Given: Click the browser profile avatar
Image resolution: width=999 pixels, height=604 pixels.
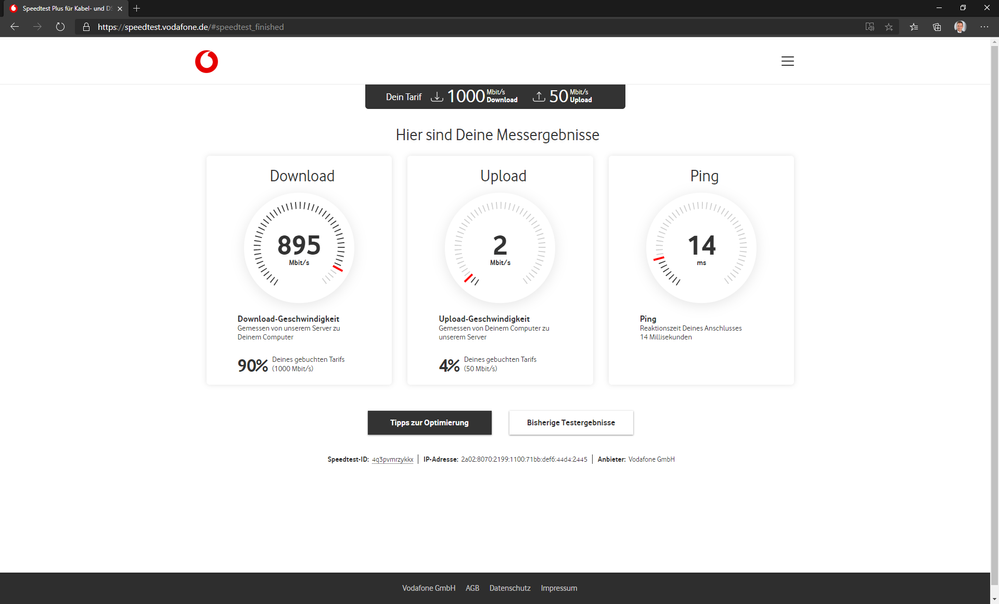Looking at the screenshot, I should click(960, 27).
